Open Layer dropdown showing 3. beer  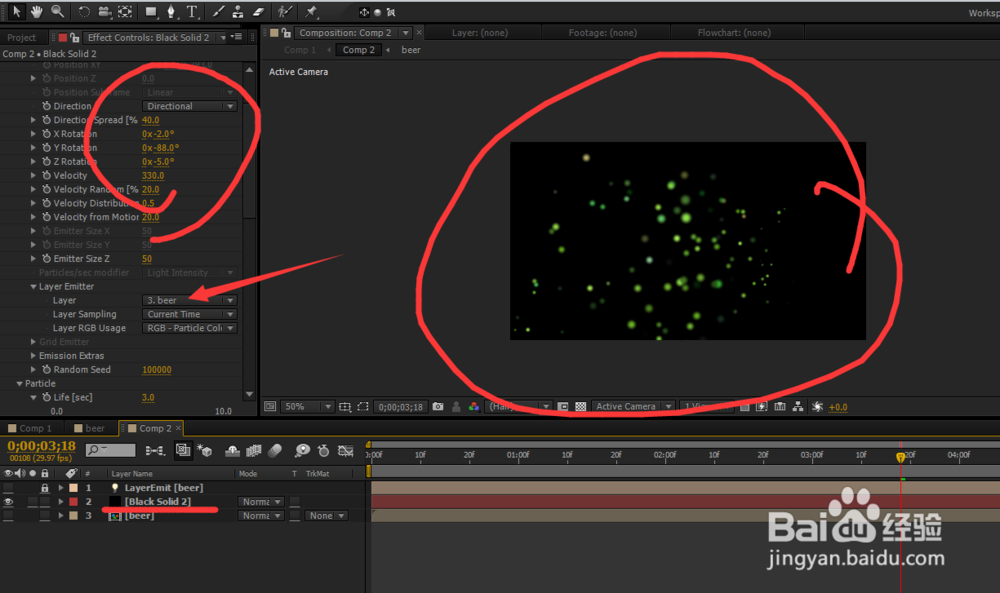[189, 300]
